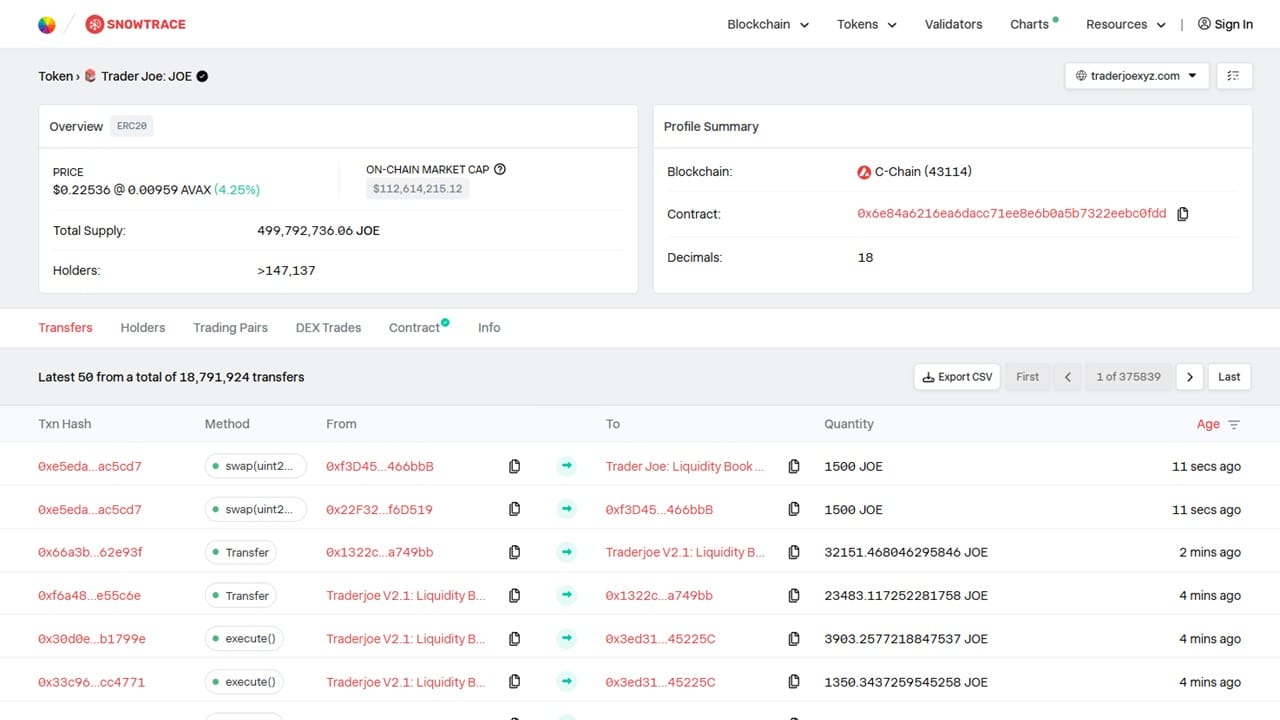Click 1 of 375839 page indicator
The height and width of the screenshot is (720, 1280).
[1128, 377]
